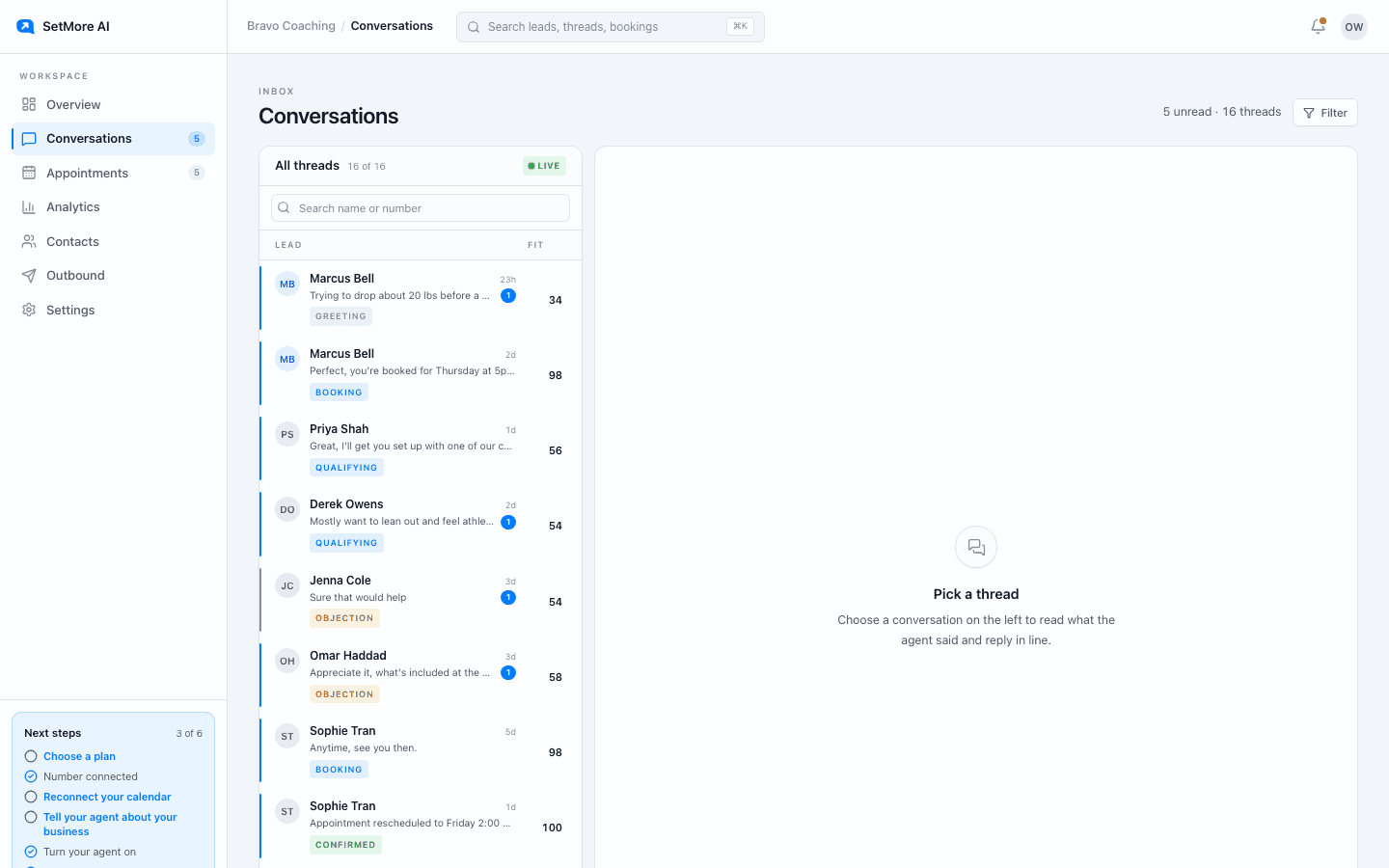Click the Overview grid icon
The image size is (1389, 868).
tap(29, 104)
